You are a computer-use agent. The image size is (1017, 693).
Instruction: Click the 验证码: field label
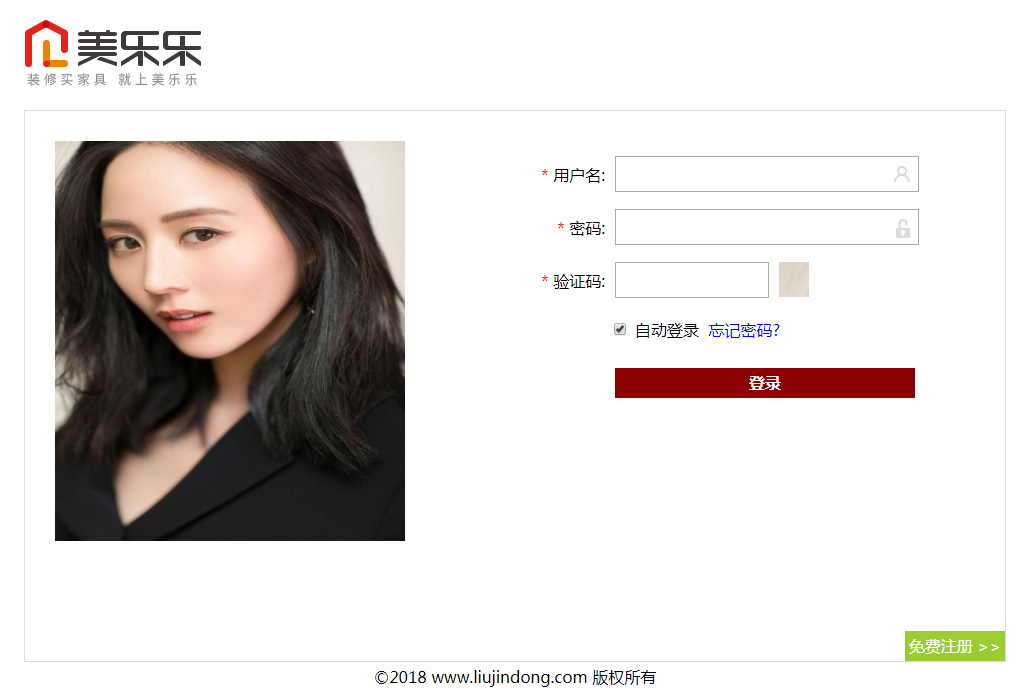tap(579, 282)
